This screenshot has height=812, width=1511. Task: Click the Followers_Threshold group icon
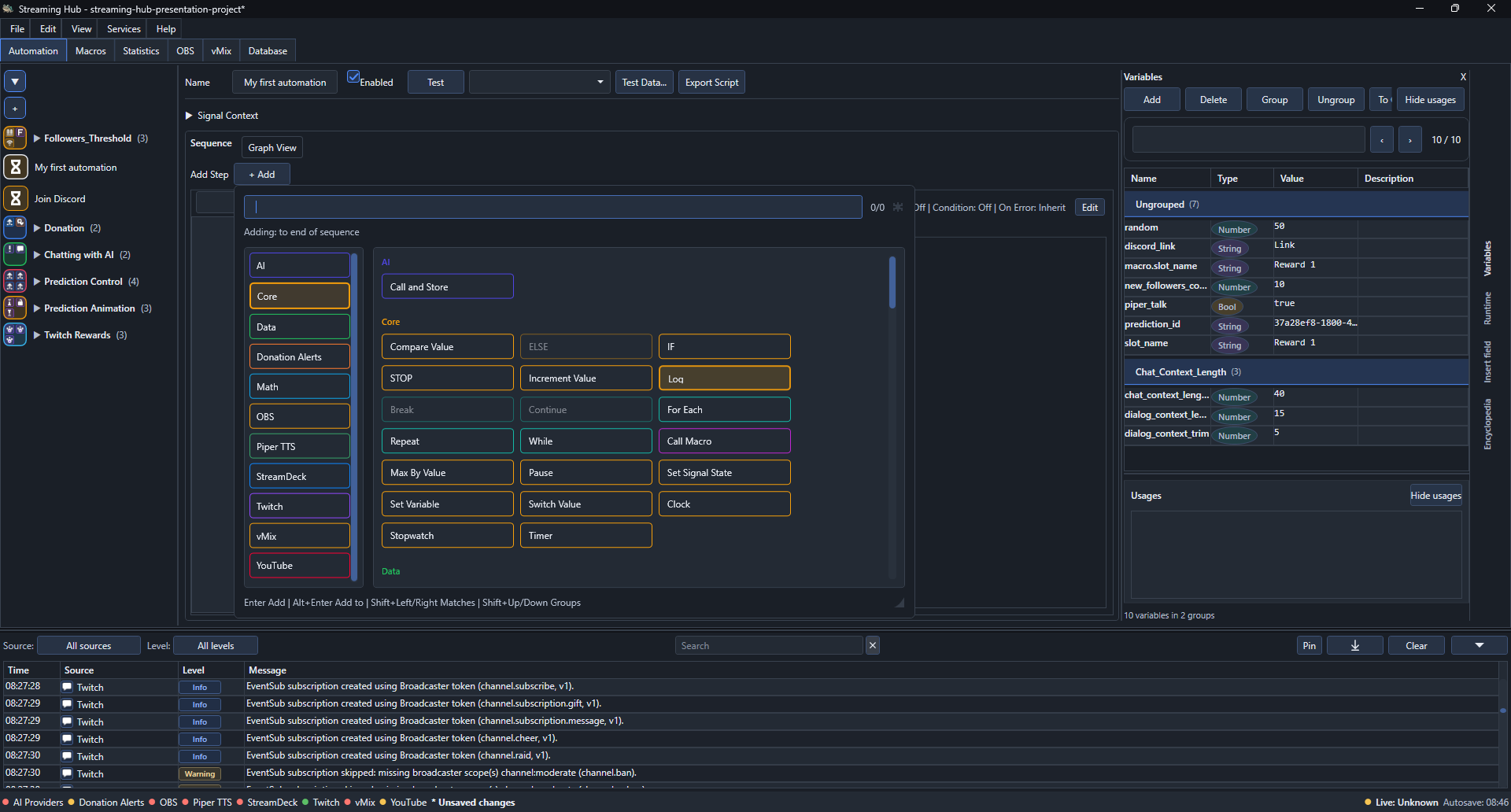tap(15, 138)
